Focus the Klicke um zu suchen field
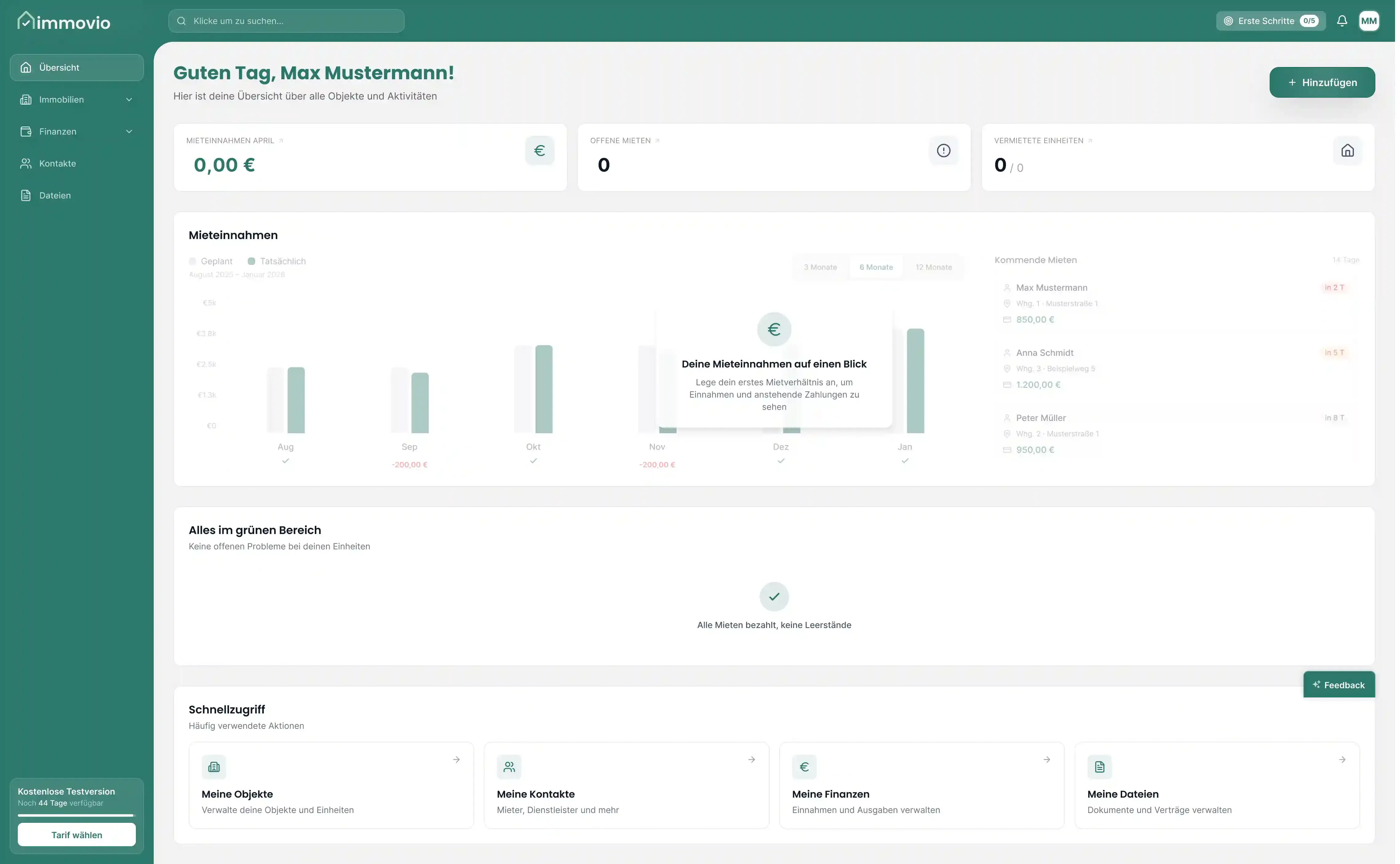The height and width of the screenshot is (864, 1400). 286,21
